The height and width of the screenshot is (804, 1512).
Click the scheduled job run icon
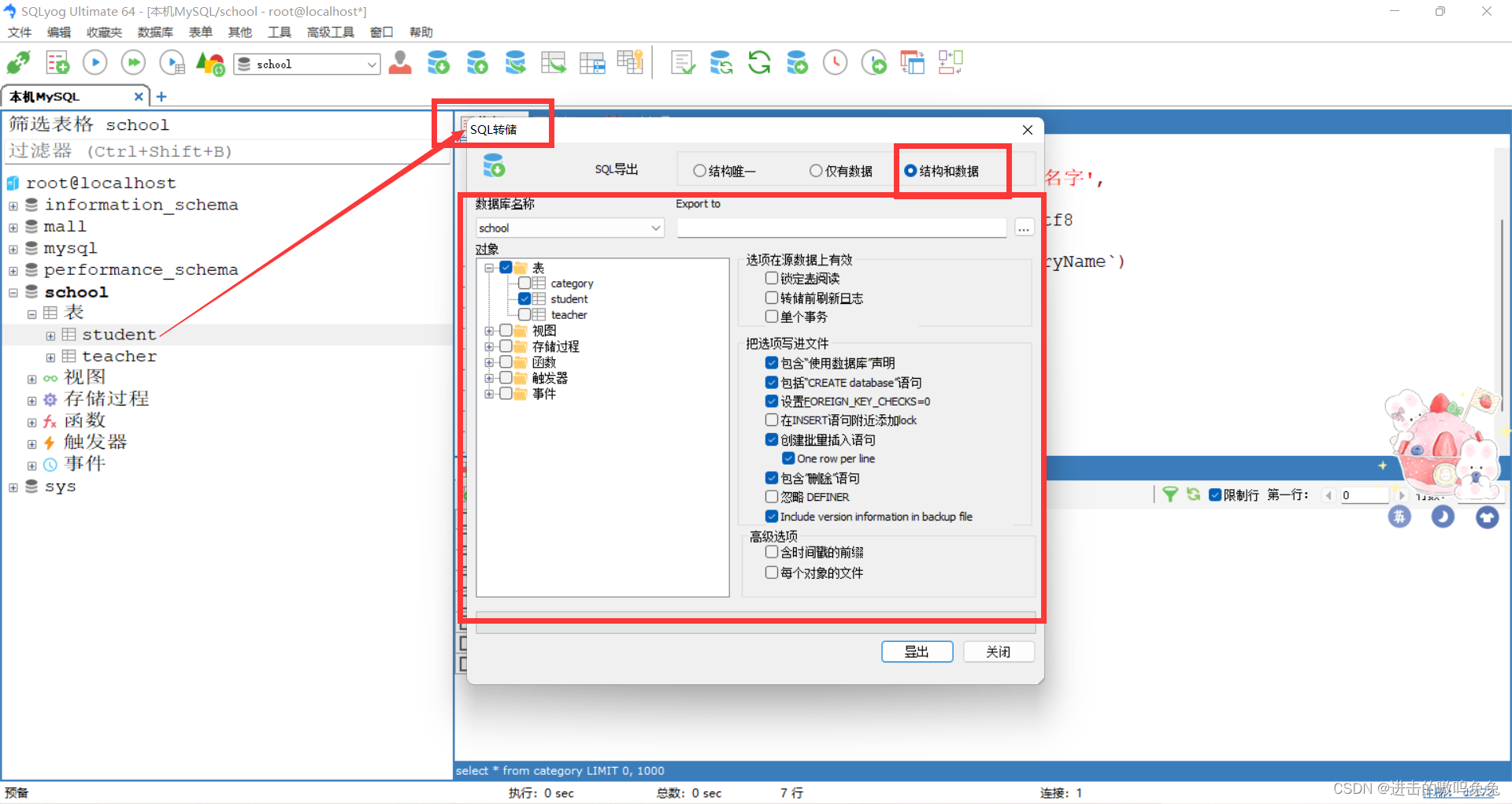873,62
